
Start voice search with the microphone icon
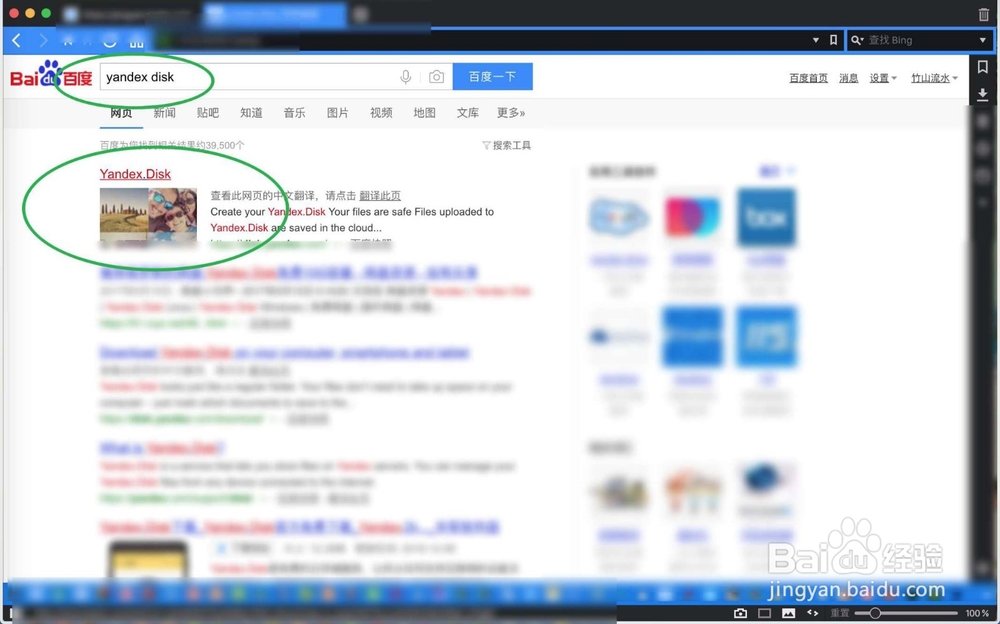click(x=405, y=77)
